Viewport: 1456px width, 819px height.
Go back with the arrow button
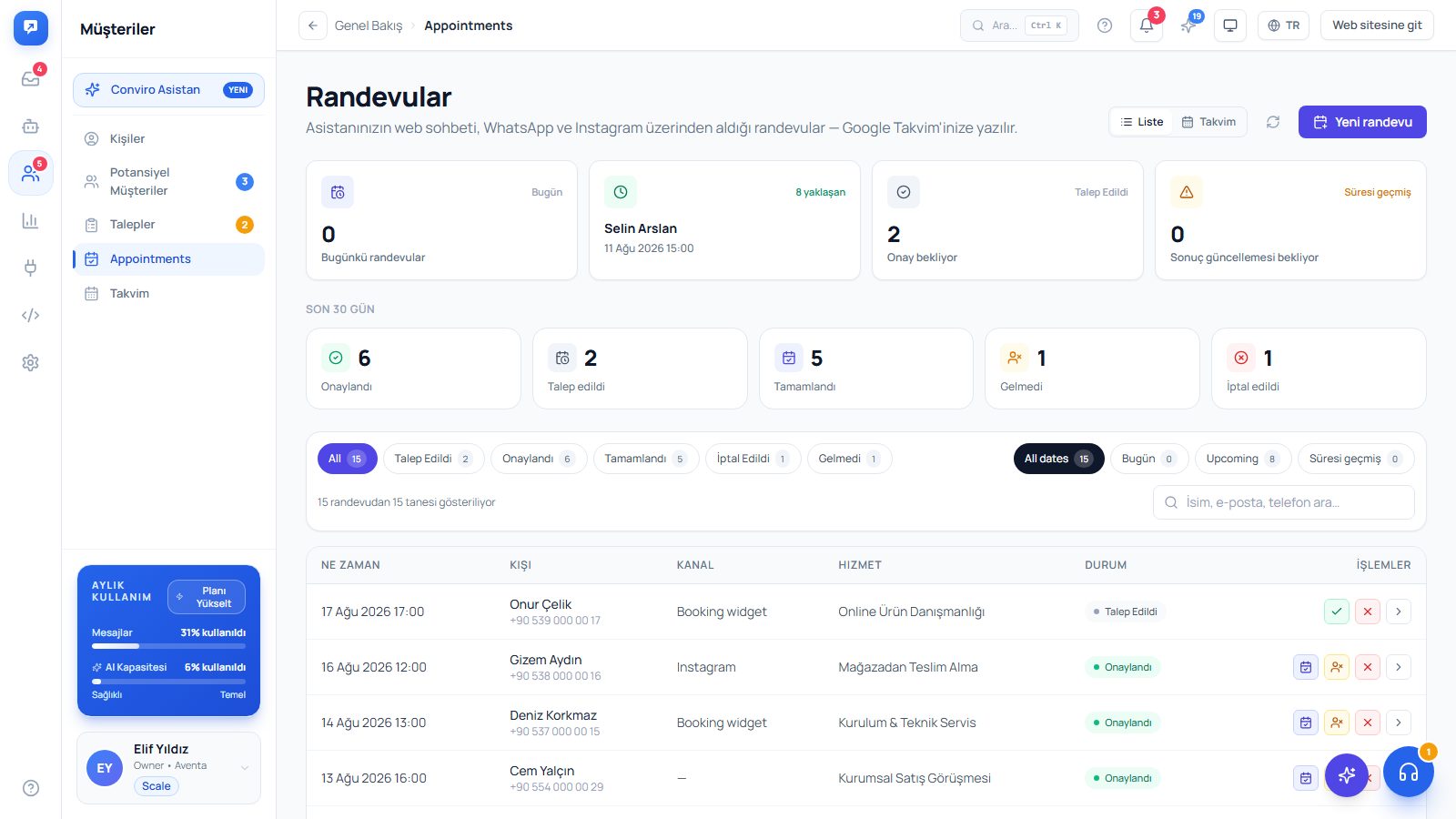tap(312, 25)
